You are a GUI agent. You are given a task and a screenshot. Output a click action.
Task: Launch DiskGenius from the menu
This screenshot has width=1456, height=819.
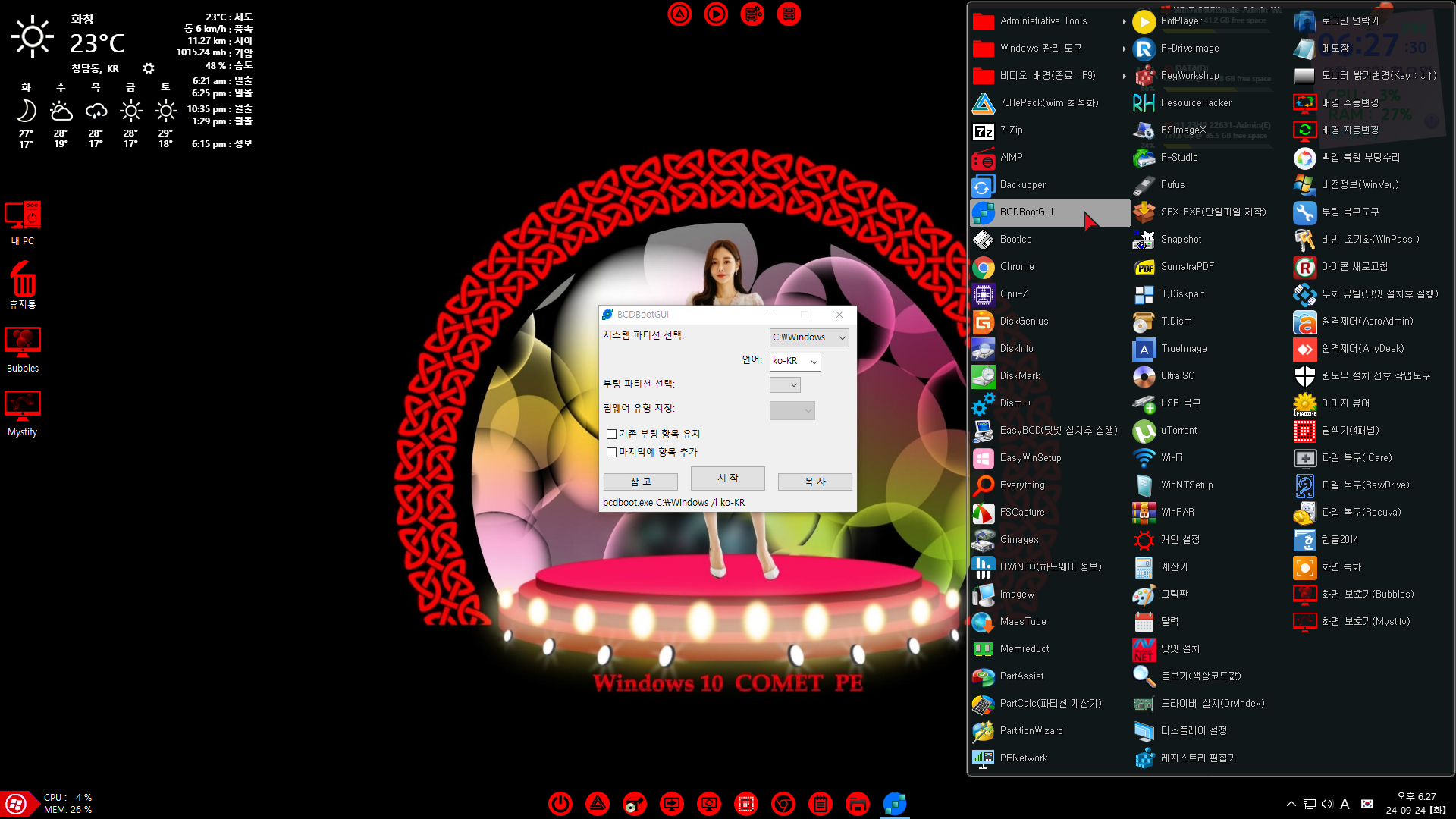pyautogui.click(x=1050, y=322)
